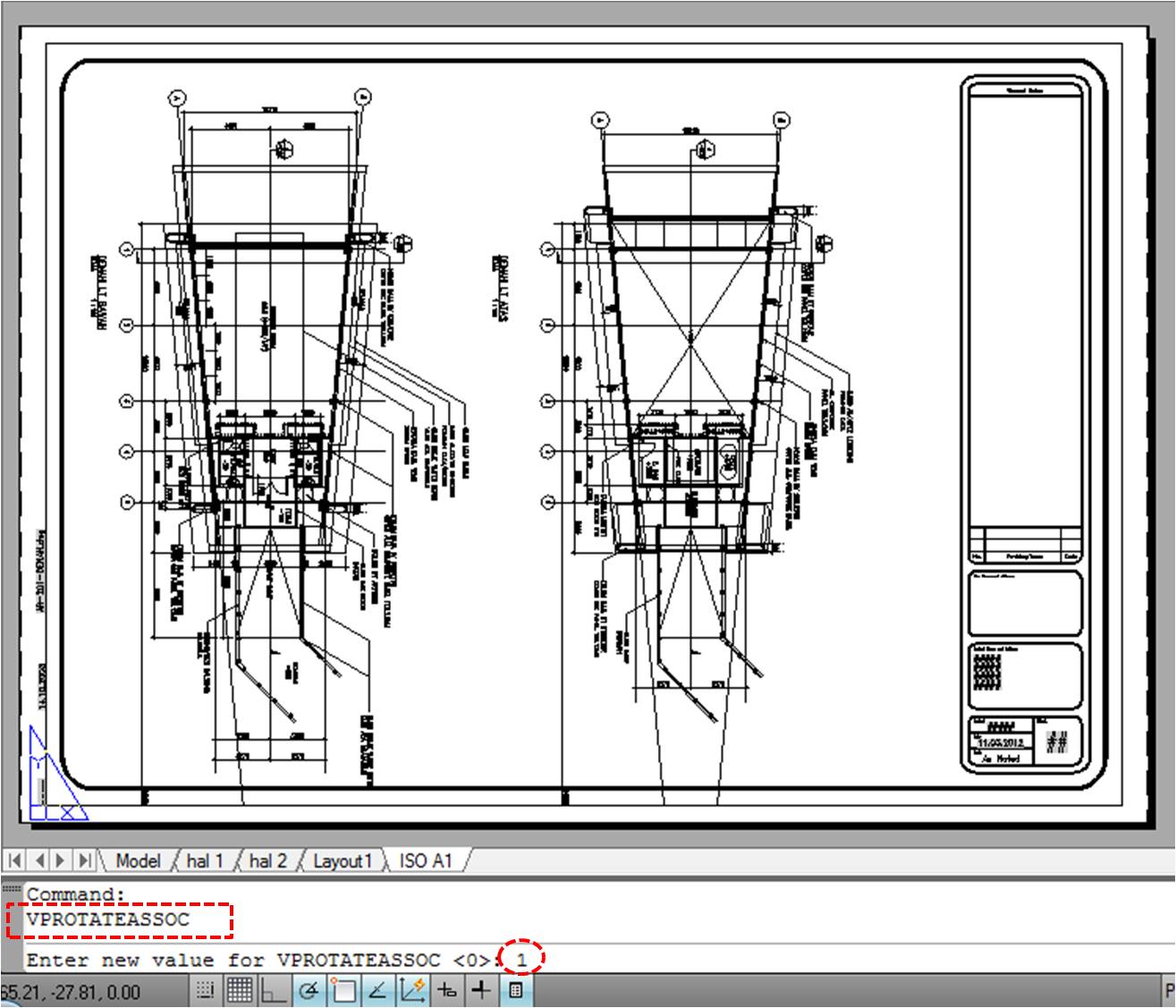The width and height of the screenshot is (1176, 1008).
Task: Click the coordinate readout in the status bar
Action: point(72,991)
